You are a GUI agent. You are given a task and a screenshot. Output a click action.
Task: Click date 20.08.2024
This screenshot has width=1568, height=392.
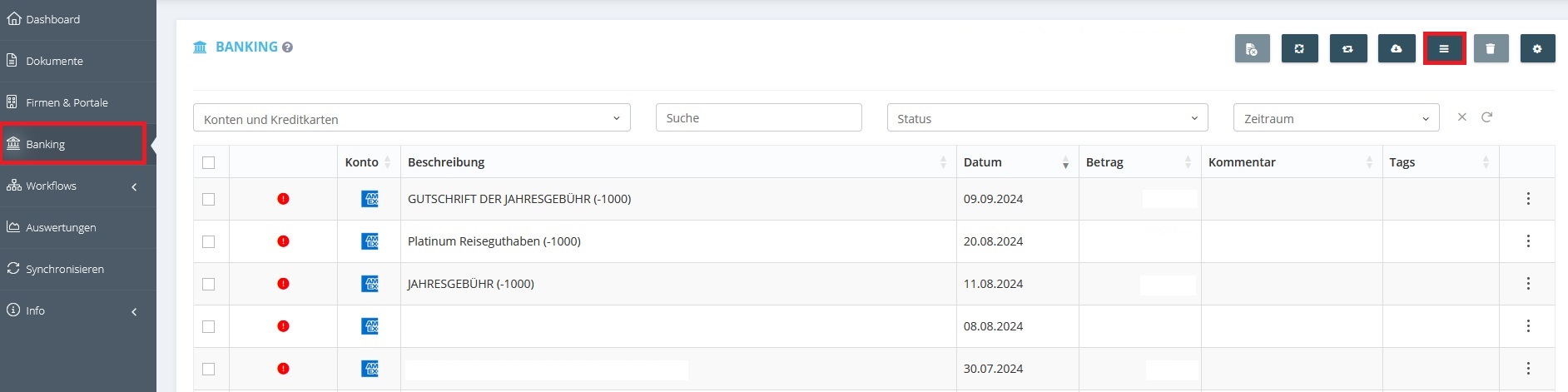pos(993,241)
